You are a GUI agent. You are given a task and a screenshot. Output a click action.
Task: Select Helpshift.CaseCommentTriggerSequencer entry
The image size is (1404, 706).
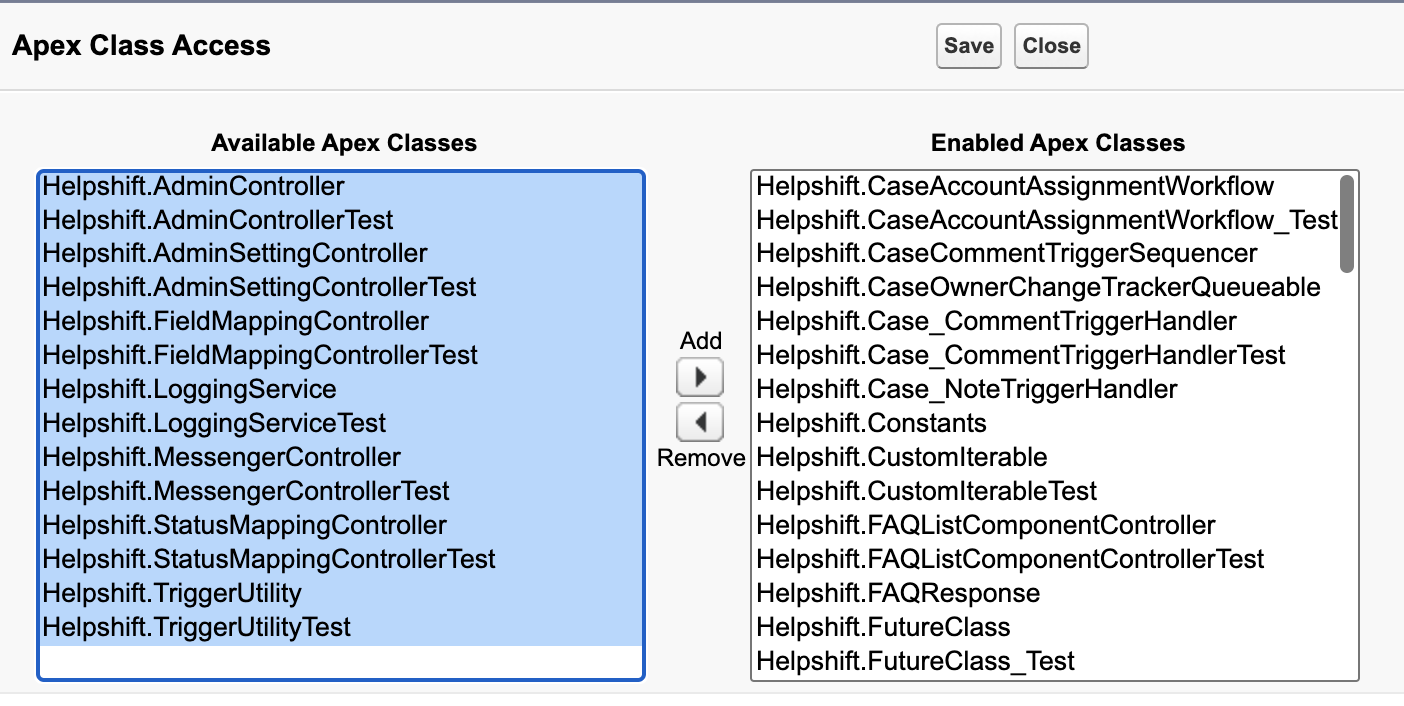coord(1007,253)
